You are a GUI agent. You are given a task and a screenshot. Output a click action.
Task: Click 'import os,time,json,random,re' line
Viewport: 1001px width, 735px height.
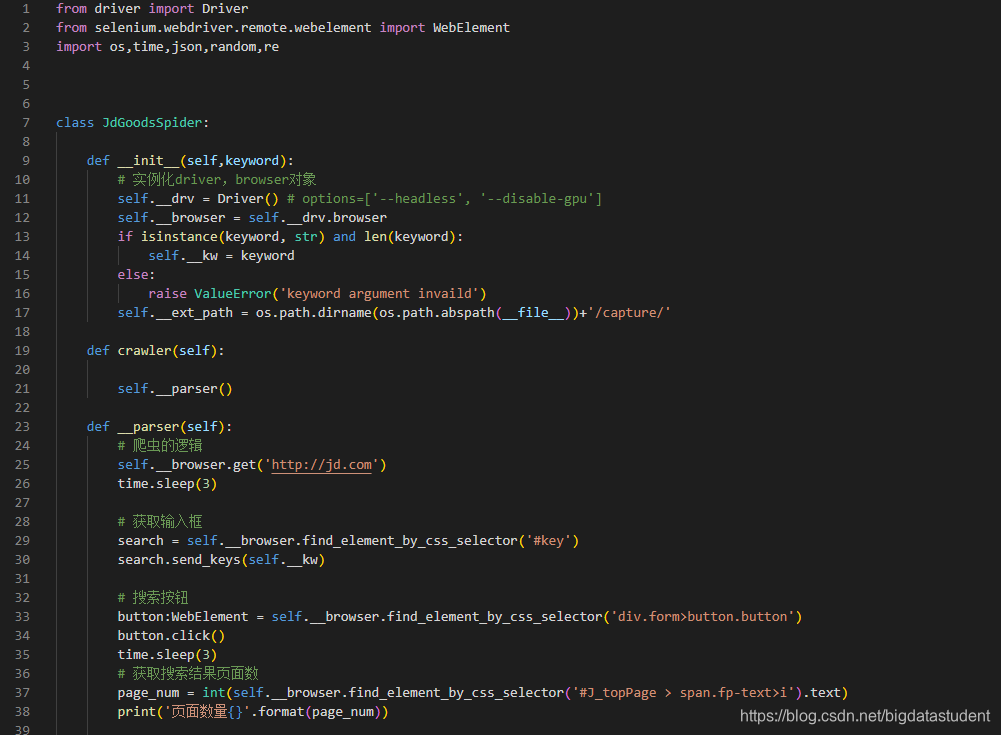pos(167,47)
